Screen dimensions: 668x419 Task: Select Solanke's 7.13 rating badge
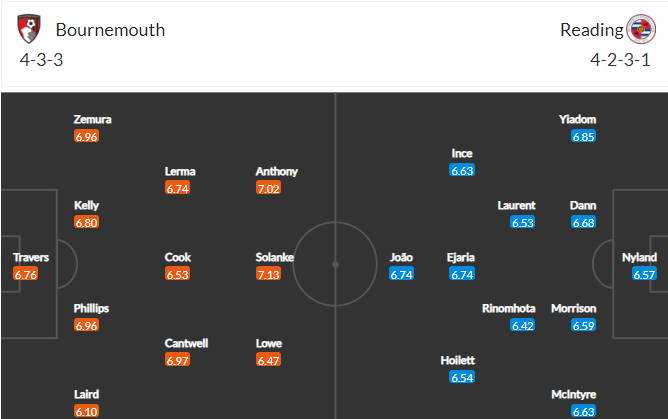(x=268, y=274)
